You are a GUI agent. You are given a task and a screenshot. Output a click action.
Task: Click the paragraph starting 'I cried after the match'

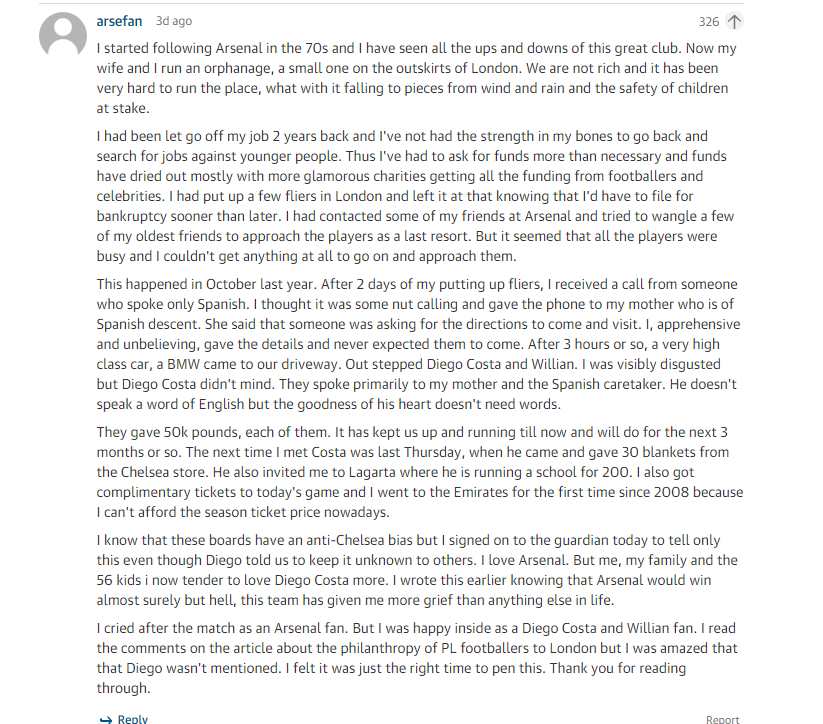coord(417,658)
